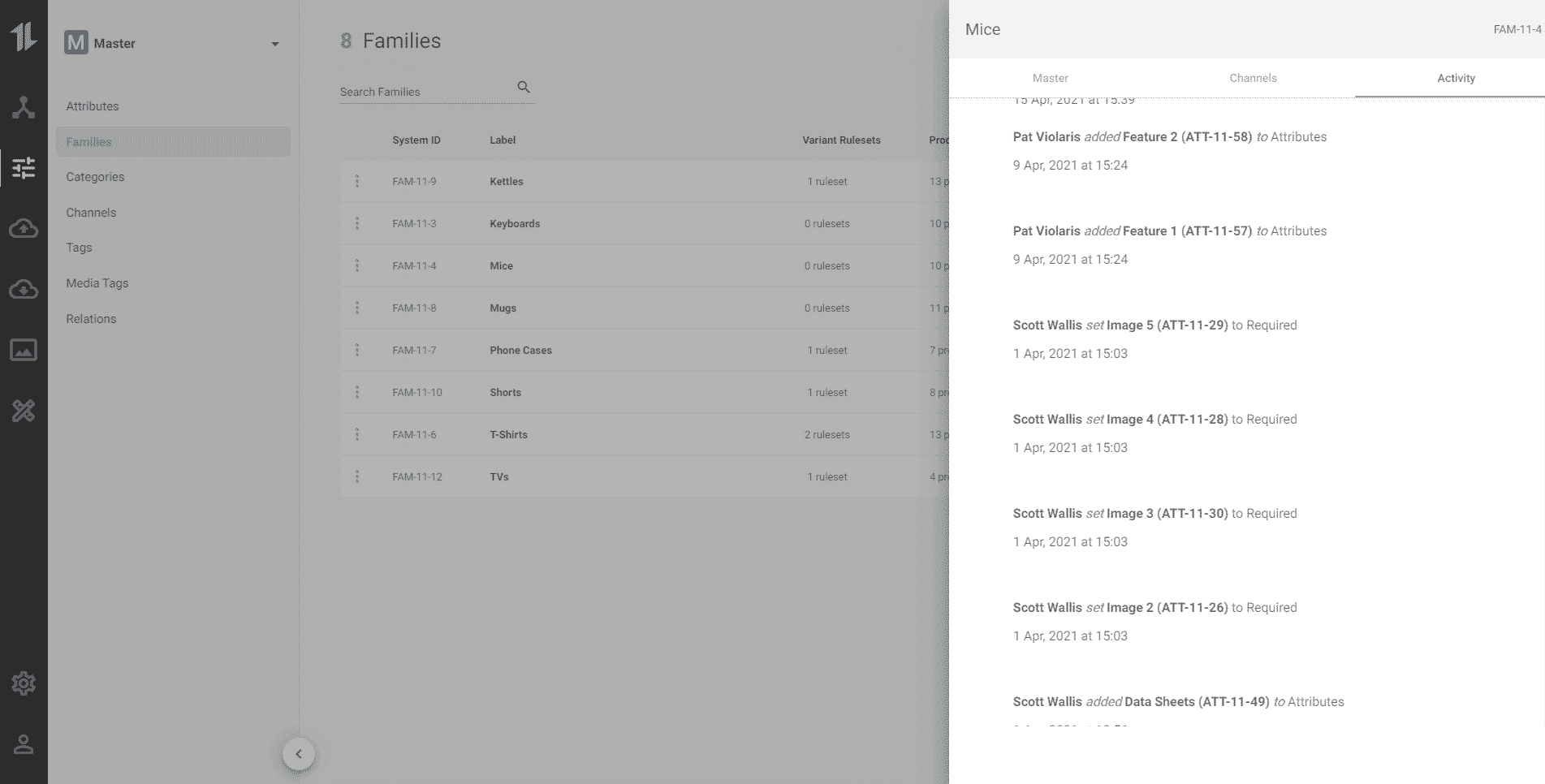The height and width of the screenshot is (784, 1545).
Task: Open the cloud upload icon in the sidebar
Action: tap(24, 229)
